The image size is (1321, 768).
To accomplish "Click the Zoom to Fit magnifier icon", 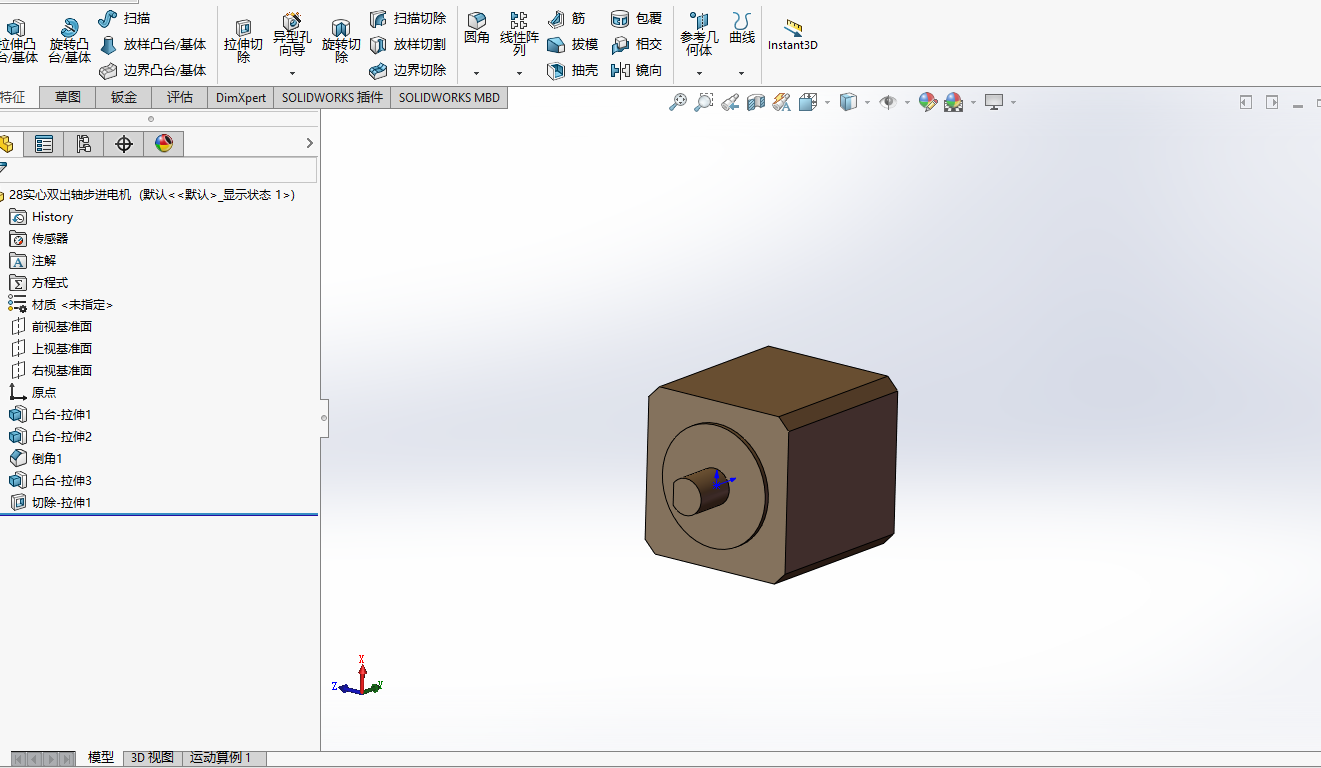I will tap(678, 102).
